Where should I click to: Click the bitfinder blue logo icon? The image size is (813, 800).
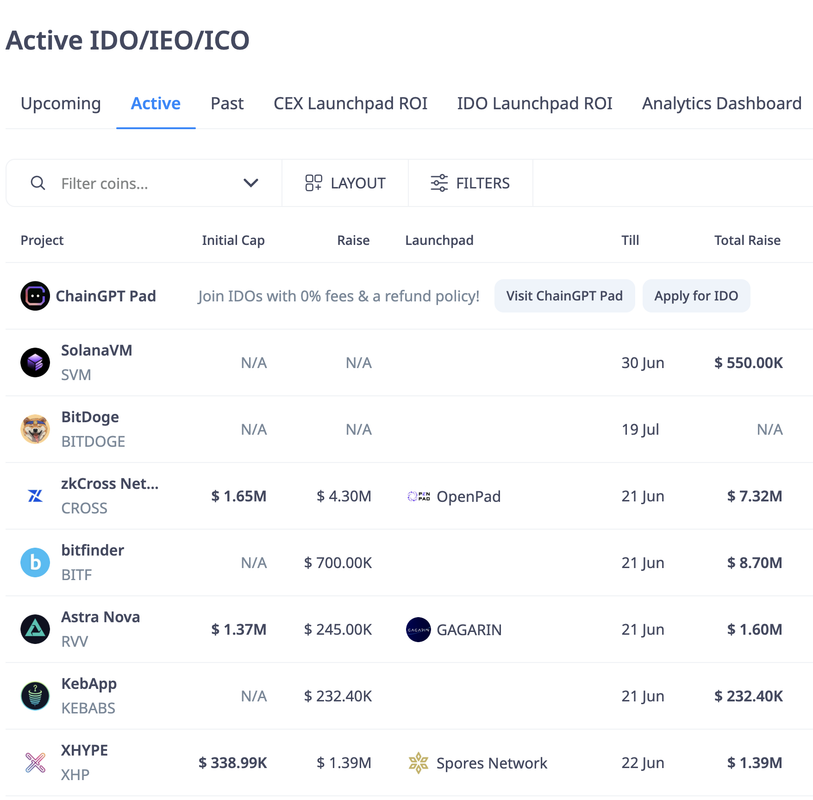point(35,563)
